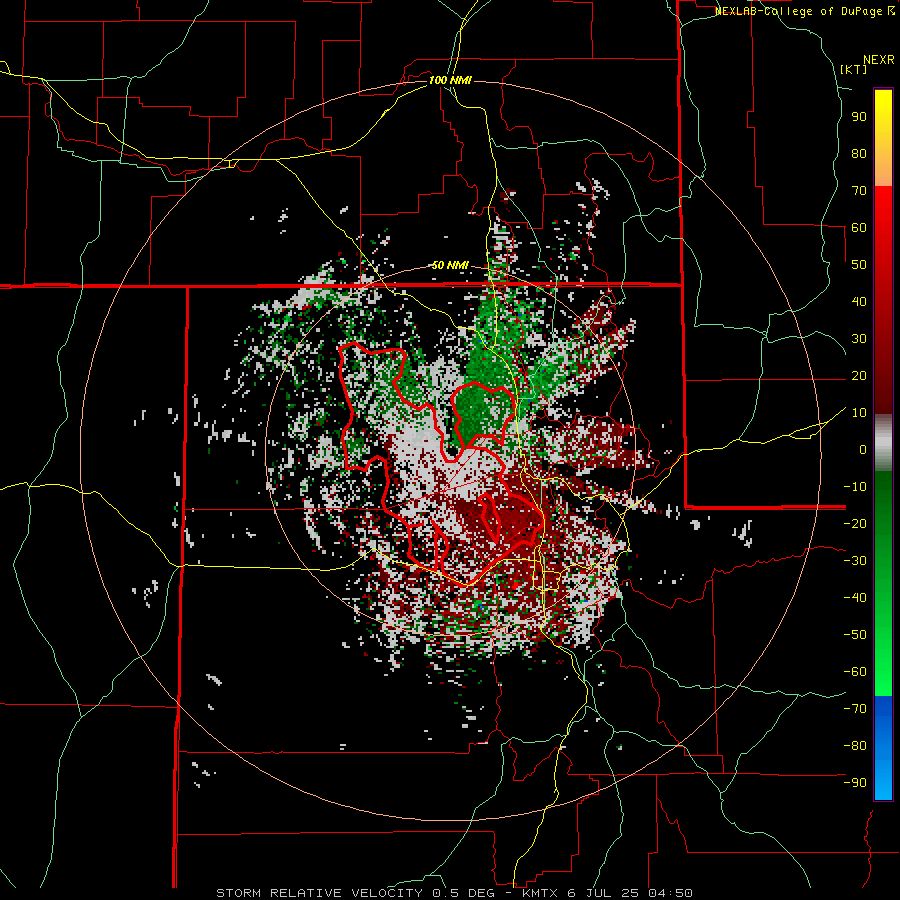Click the 100 NMI range ring label

coord(450,80)
